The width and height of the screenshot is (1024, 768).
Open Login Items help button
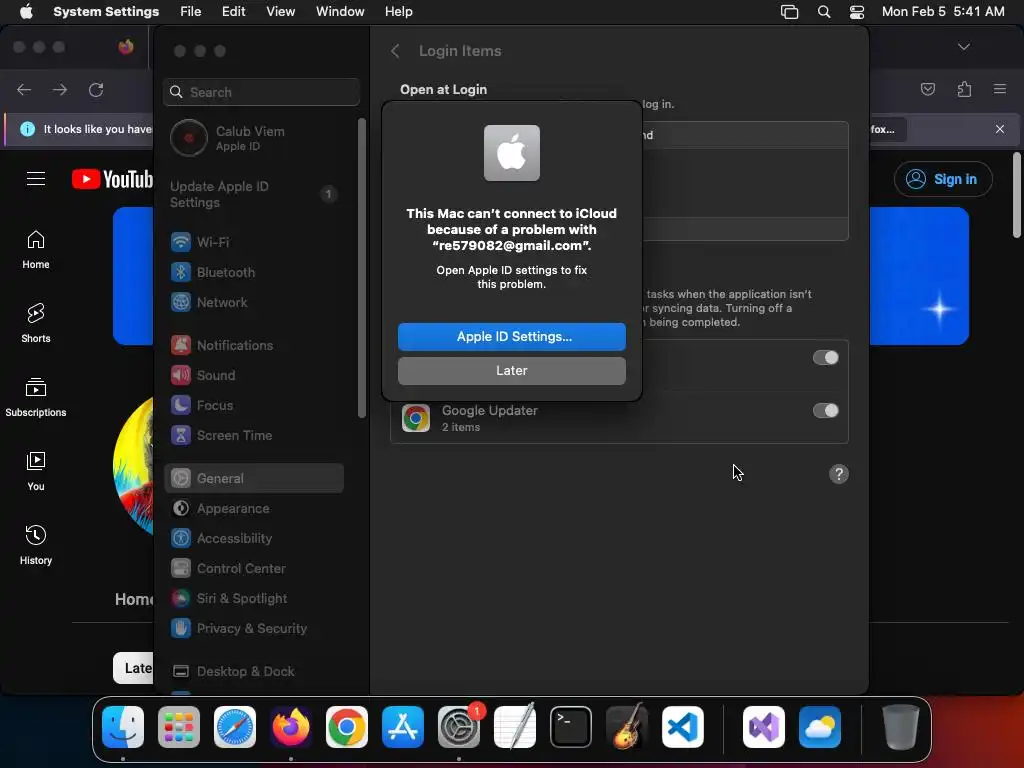click(x=839, y=474)
